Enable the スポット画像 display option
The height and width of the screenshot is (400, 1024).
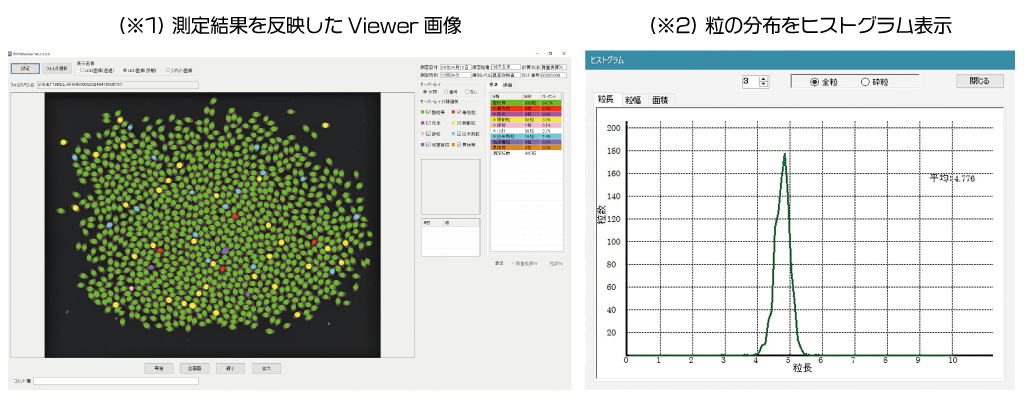[x=167, y=71]
